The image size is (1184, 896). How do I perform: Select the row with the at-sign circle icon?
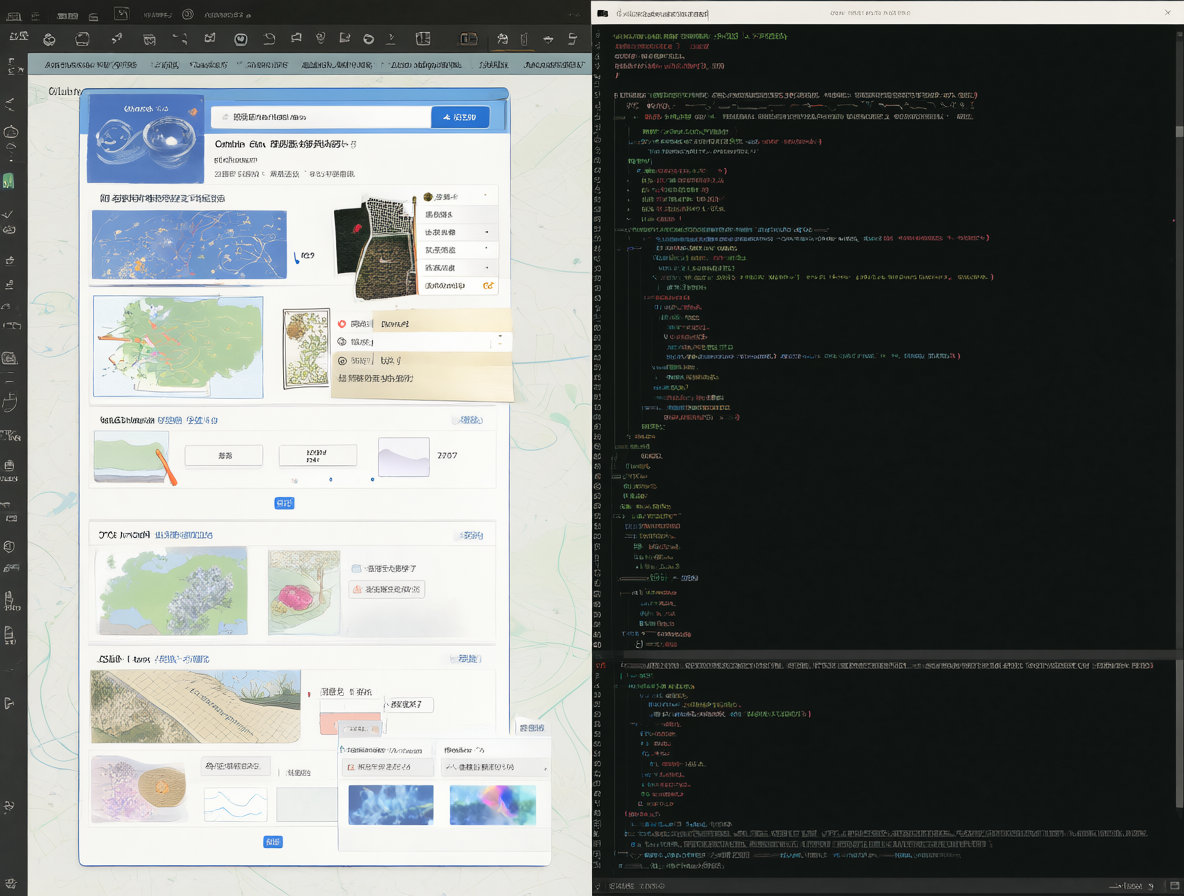pos(423,361)
